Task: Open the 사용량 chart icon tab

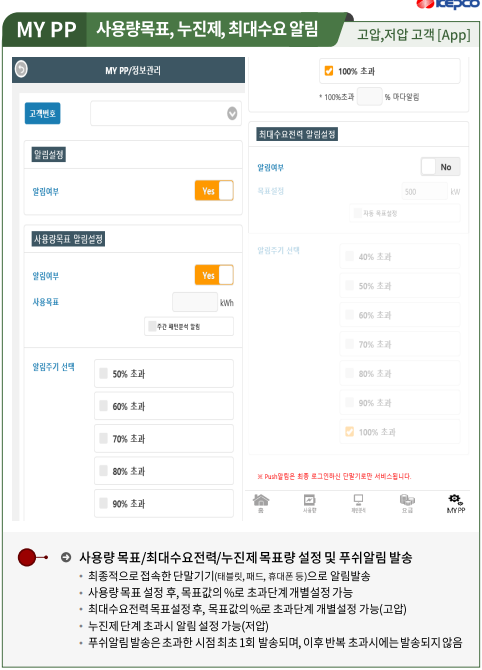Action: pos(309,503)
